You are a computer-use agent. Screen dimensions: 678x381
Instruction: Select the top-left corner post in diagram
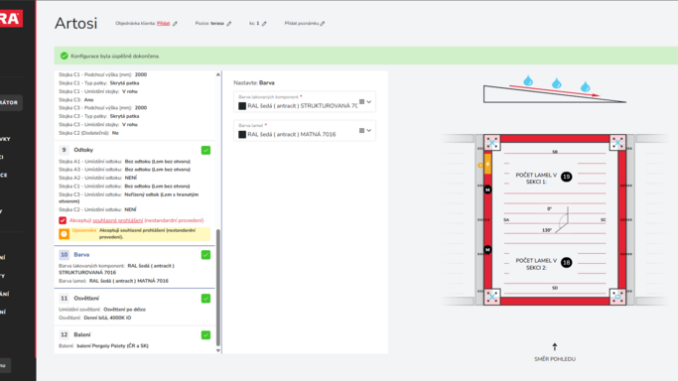pos(492,142)
